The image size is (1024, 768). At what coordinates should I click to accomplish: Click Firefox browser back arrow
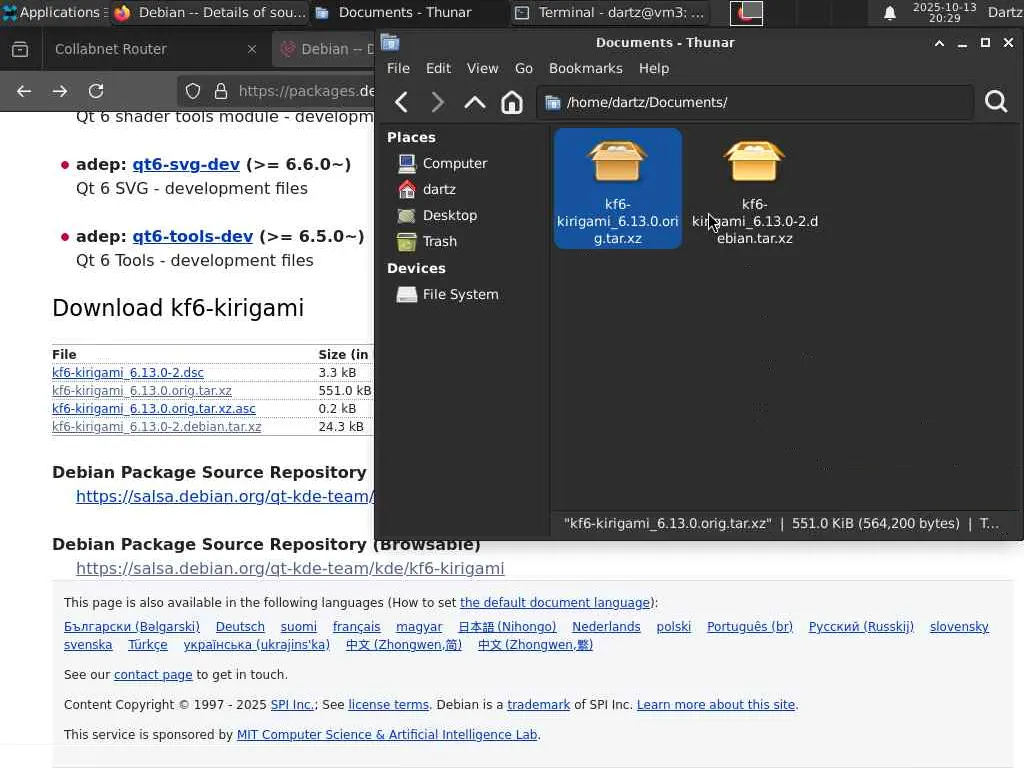[24, 91]
